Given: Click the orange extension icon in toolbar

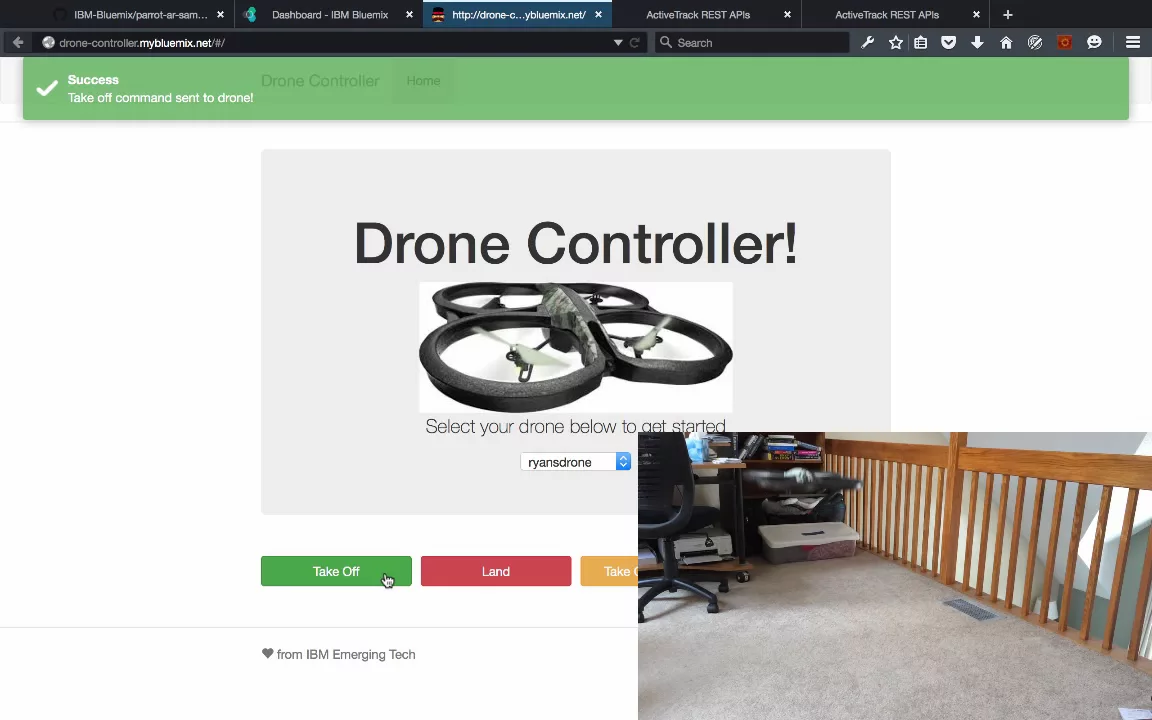Looking at the screenshot, I should pyautogui.click(x=1064, y=43).
